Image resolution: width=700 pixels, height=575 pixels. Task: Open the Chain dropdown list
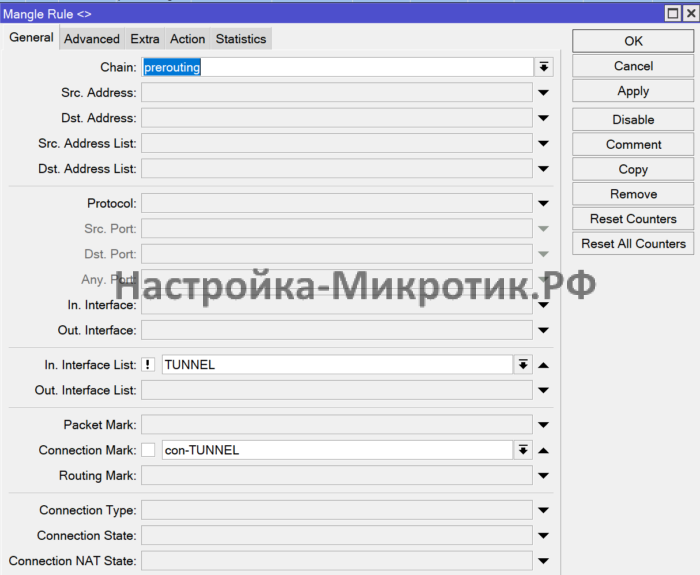[543, 67]
